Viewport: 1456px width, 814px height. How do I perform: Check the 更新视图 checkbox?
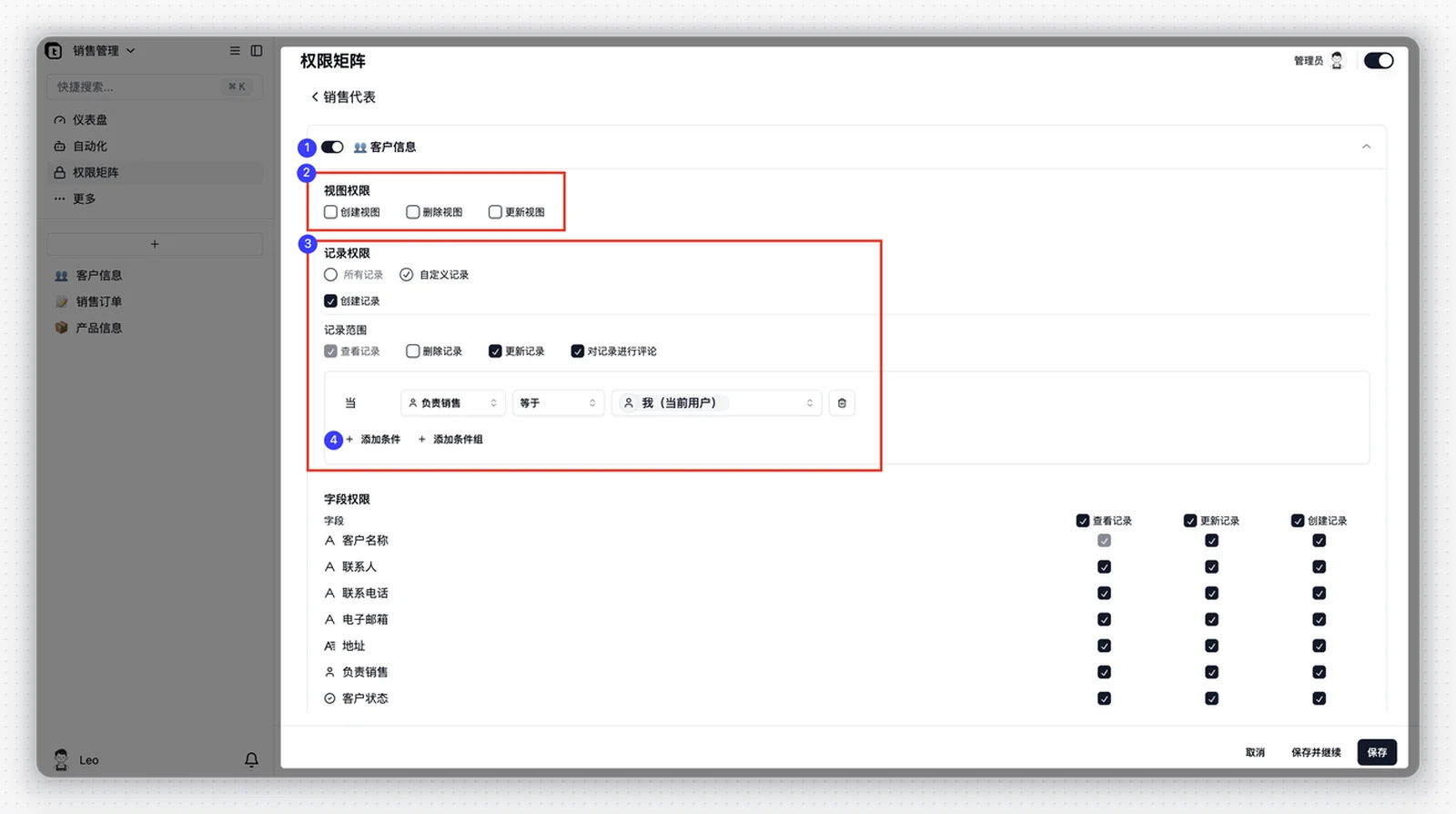click(x=495, y=212)
